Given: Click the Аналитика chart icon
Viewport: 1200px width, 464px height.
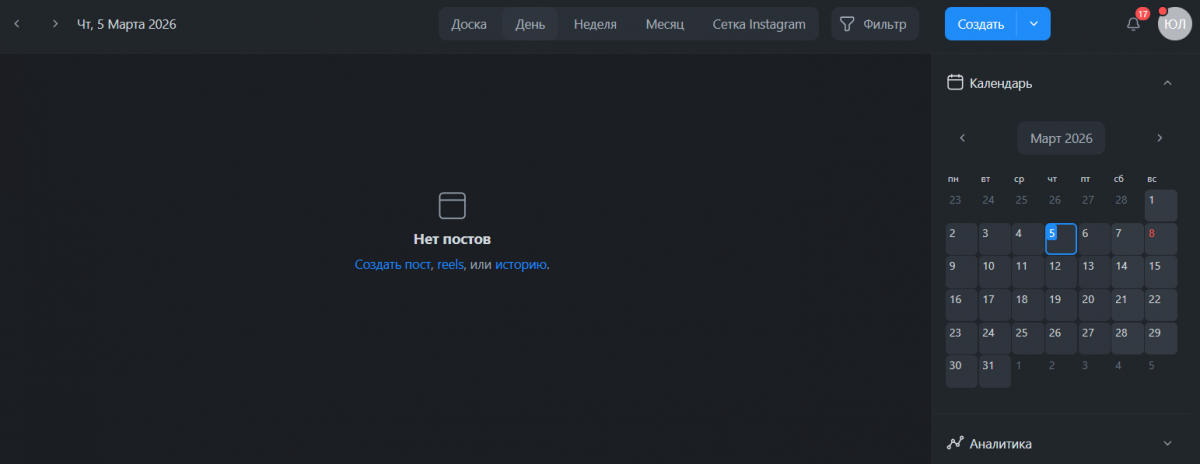Looking at the screenshot, I should coord(955,443).
